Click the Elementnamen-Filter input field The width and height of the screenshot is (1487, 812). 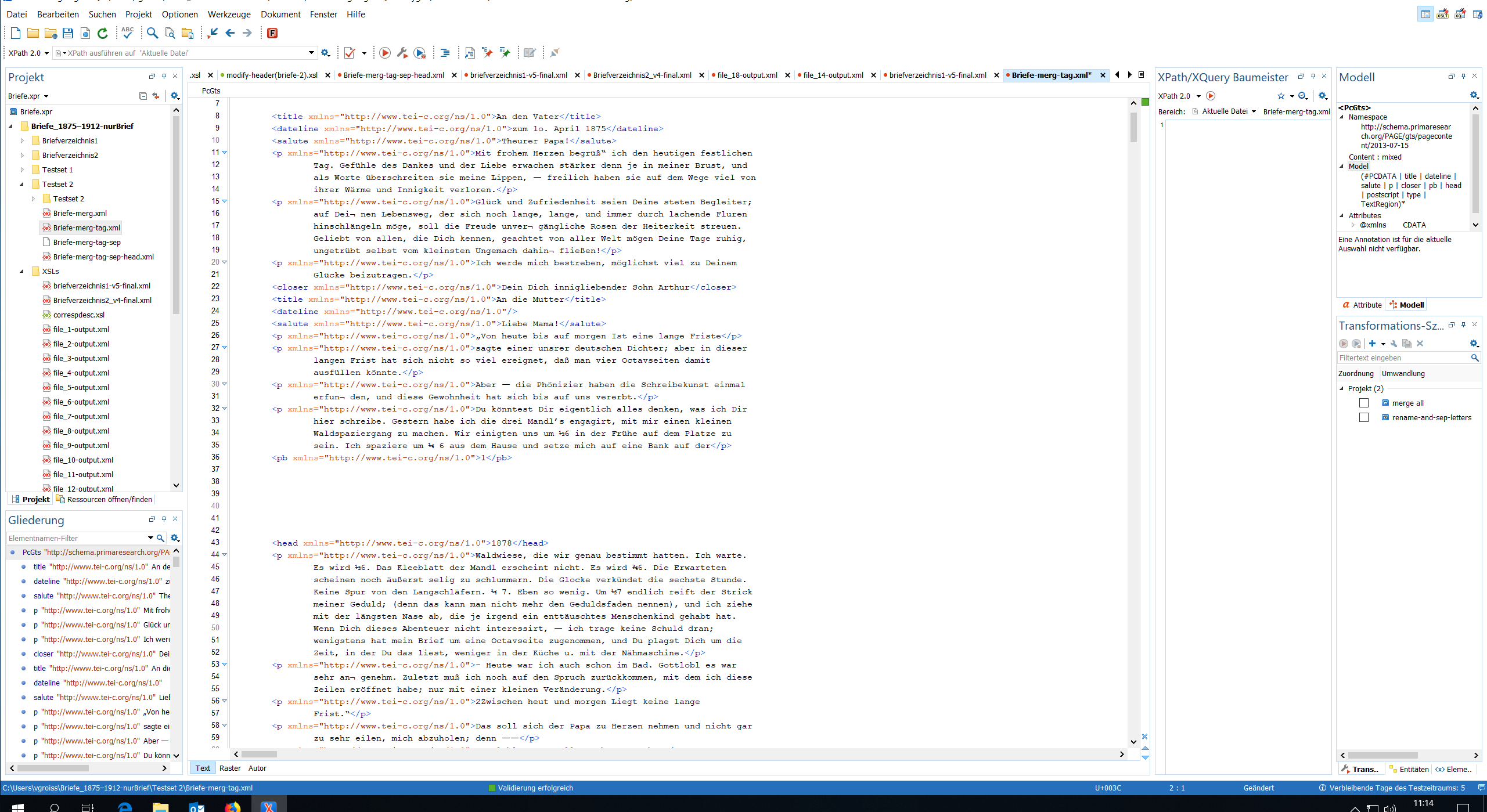tap(75, 538)
